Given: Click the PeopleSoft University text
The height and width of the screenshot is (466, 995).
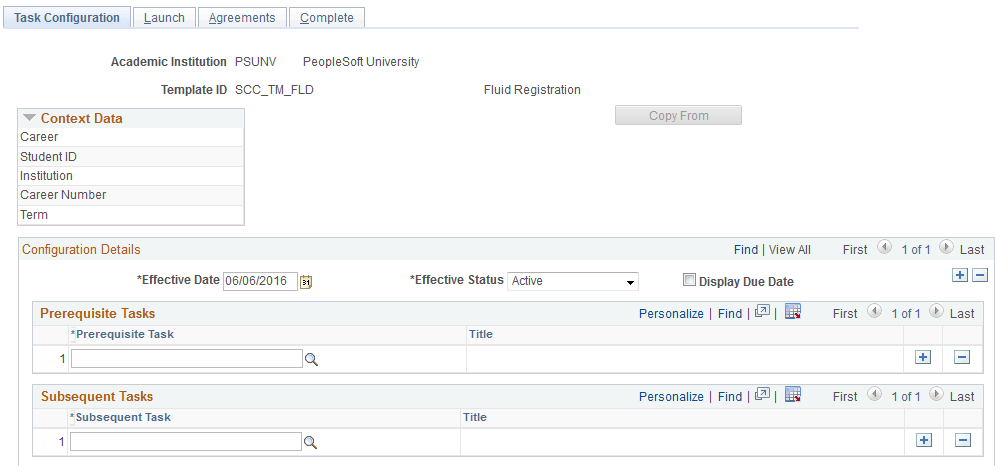Looking at the screenshot, I should pyautogui.click(x=361, y=62).
